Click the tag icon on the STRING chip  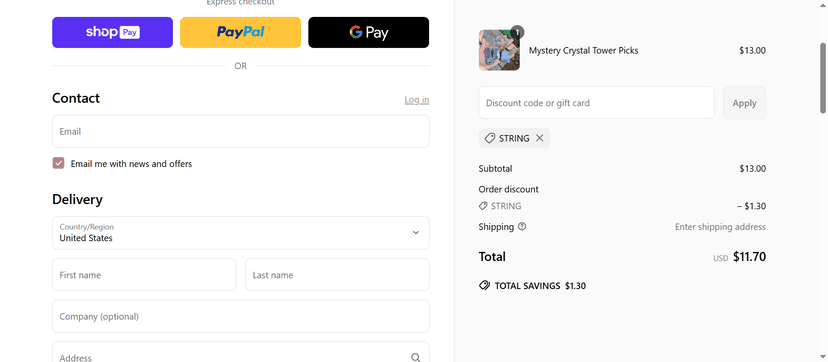(490, 138)
